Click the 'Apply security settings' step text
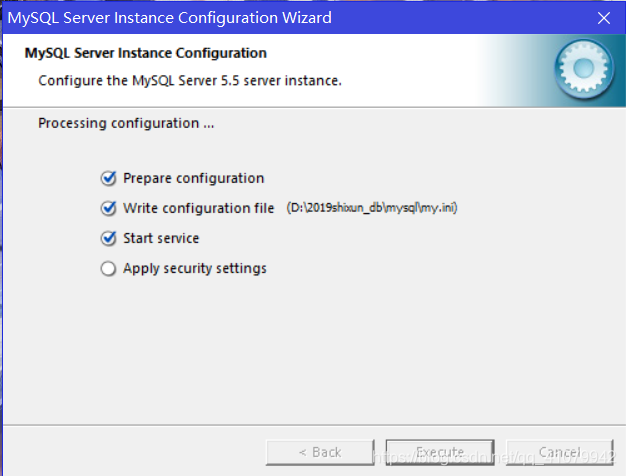Image resolution: width=626 pixels, height=476 pixels. click(195, 268)
